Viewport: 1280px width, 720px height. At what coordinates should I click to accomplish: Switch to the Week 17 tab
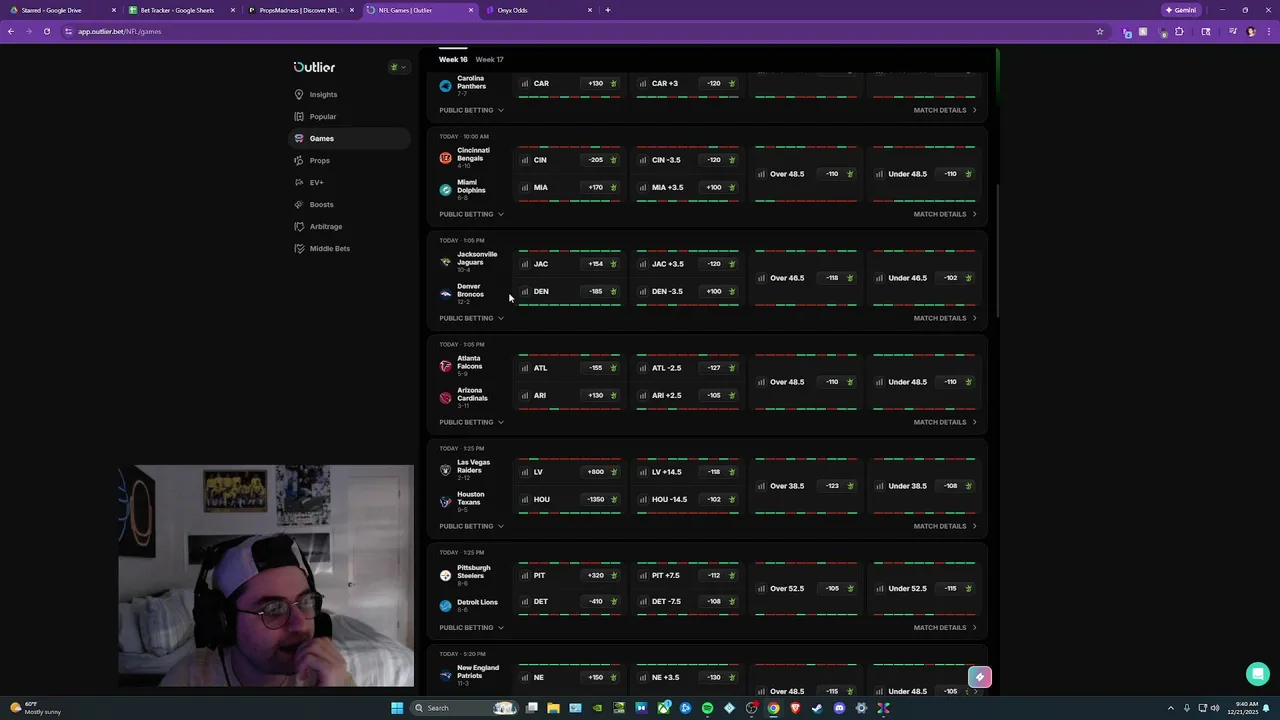pyautogui.click(x=489, y=59)
